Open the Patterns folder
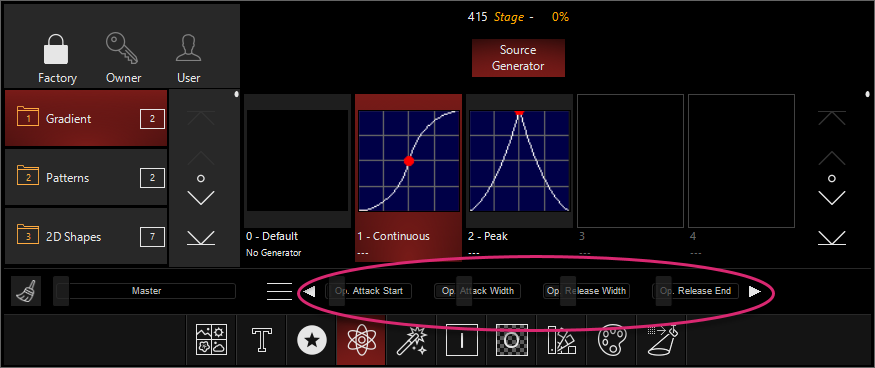Viewport: 875px width, 368px height. [86, 178]
